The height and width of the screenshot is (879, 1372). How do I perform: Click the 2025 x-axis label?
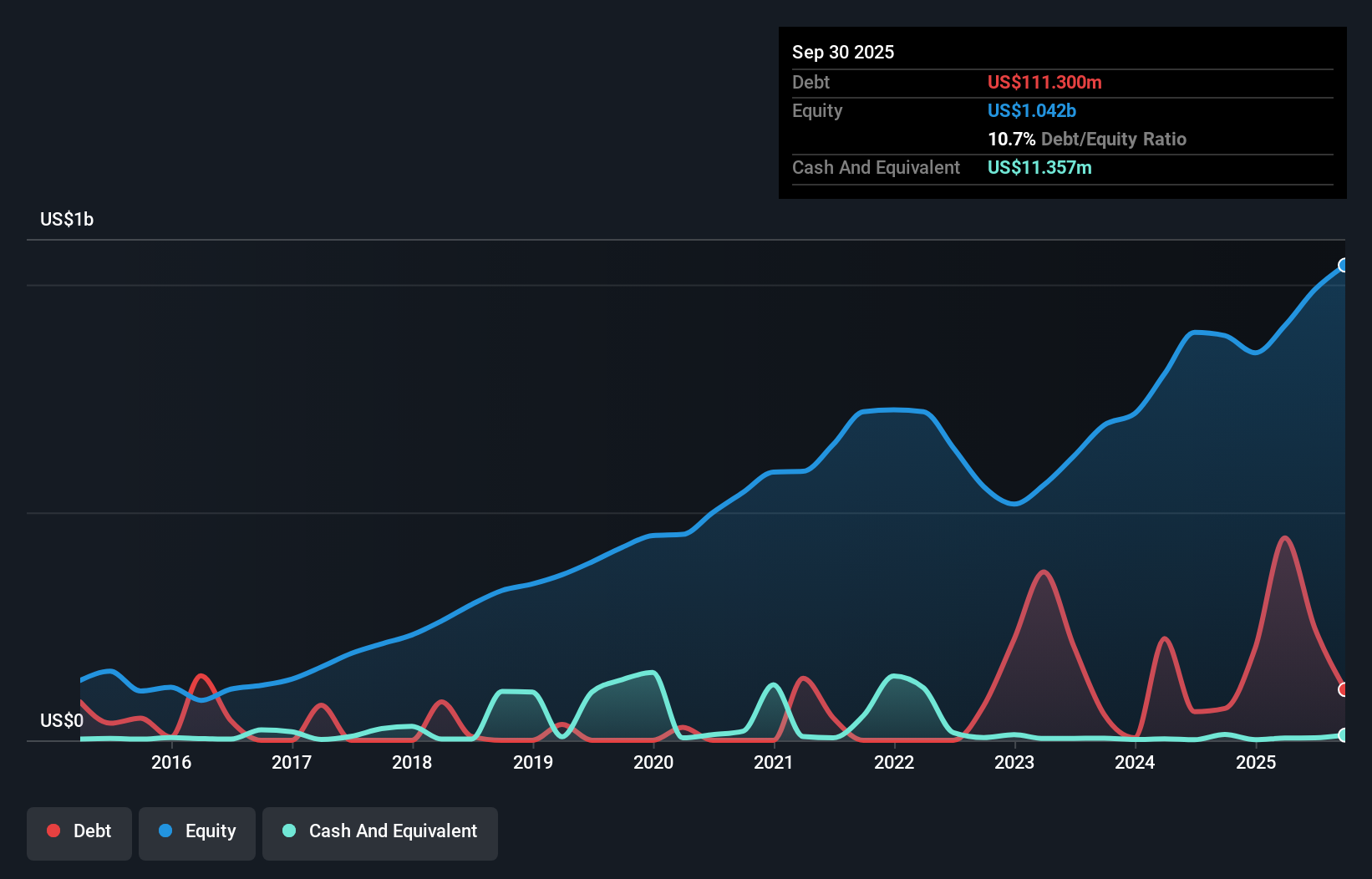click(x=1256, y=762)
